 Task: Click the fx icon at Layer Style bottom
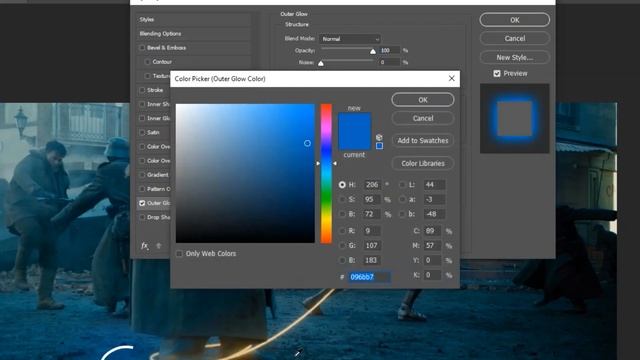[144, 246]
